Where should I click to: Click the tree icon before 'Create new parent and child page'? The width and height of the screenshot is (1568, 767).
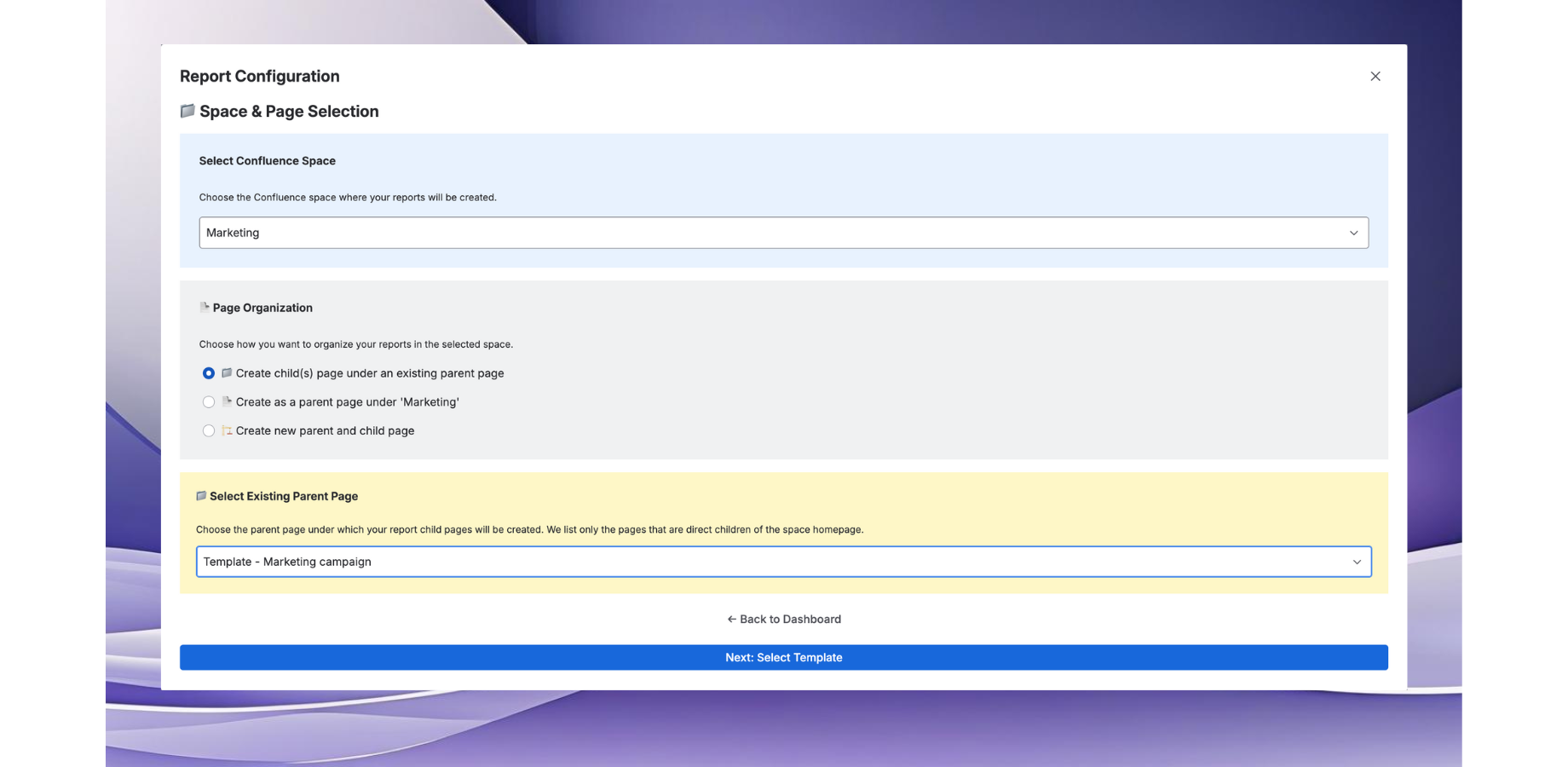coord(227,430)
